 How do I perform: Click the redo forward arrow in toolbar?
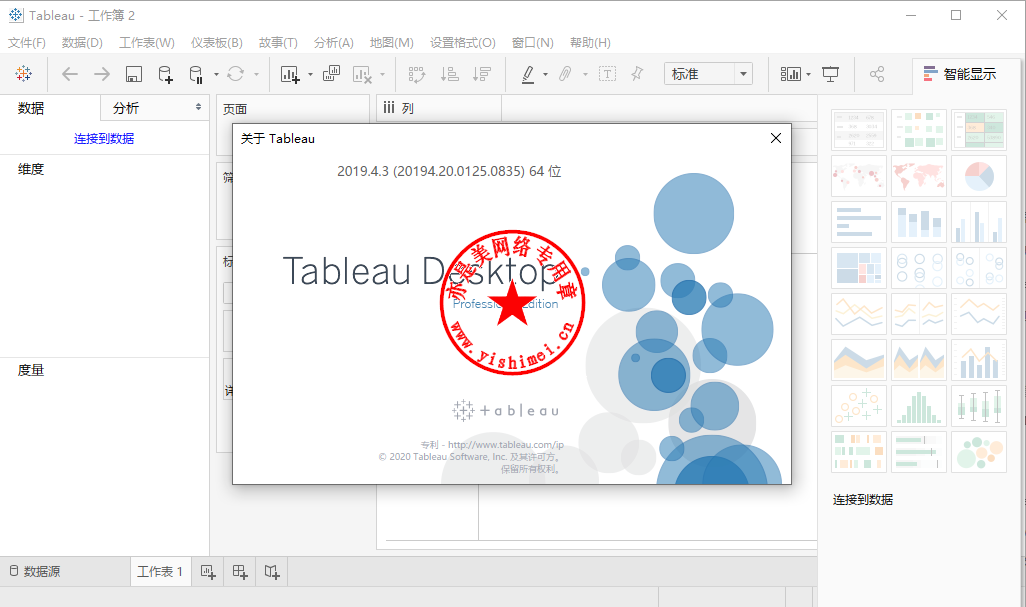click(x=101, y=74)
